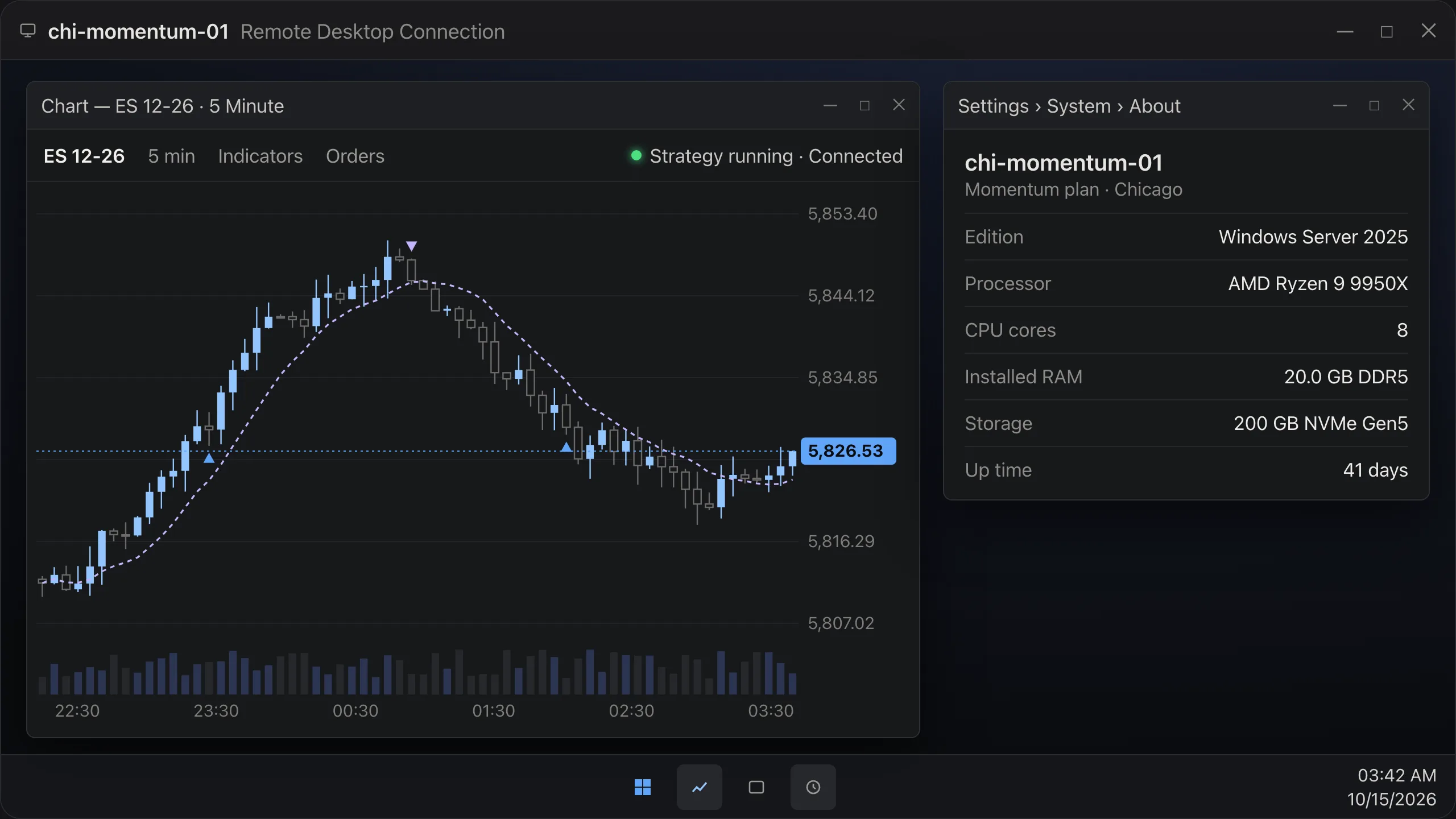Click the blue up-triangle marker near 02:00

pos(566,447)
